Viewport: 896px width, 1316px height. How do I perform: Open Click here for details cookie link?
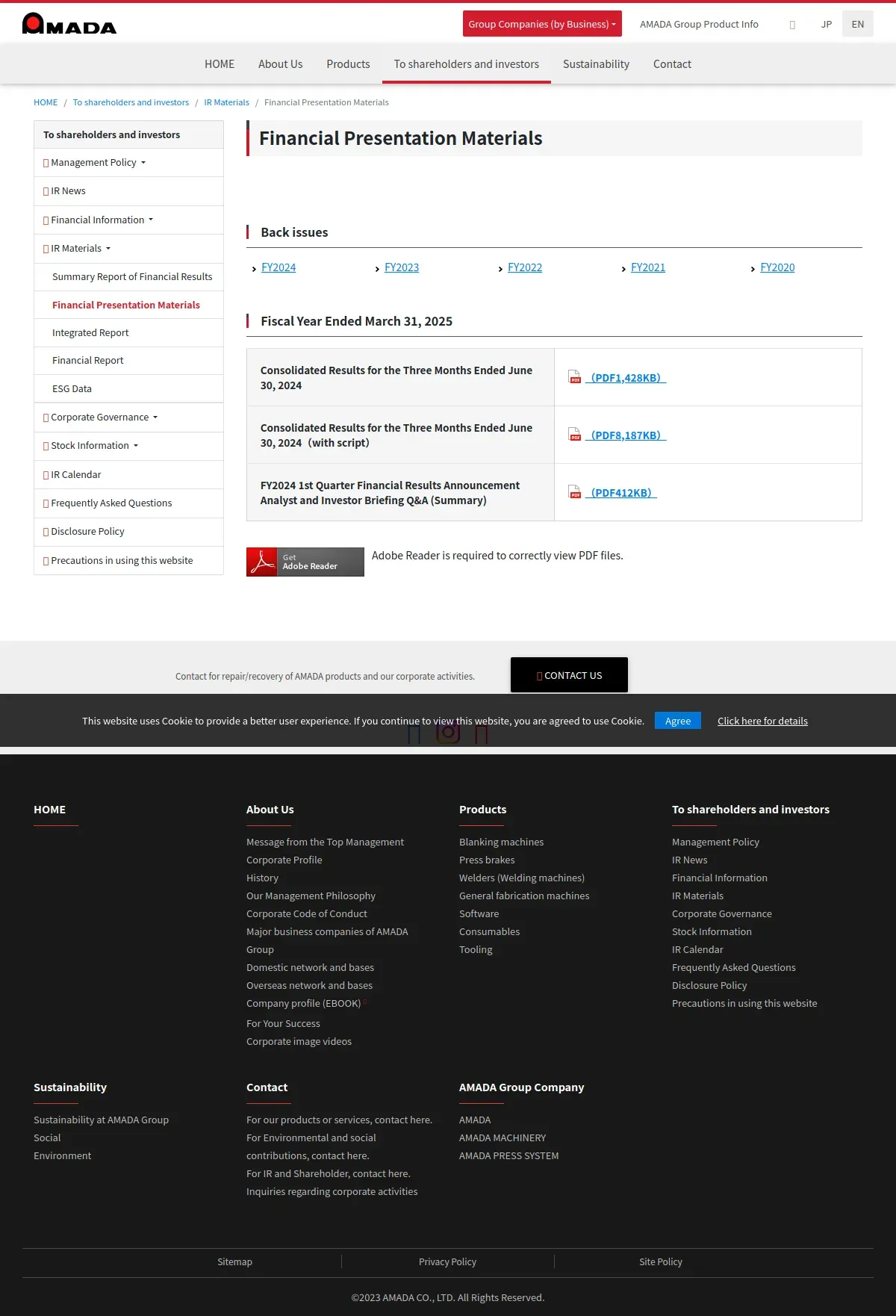[762, 721]
